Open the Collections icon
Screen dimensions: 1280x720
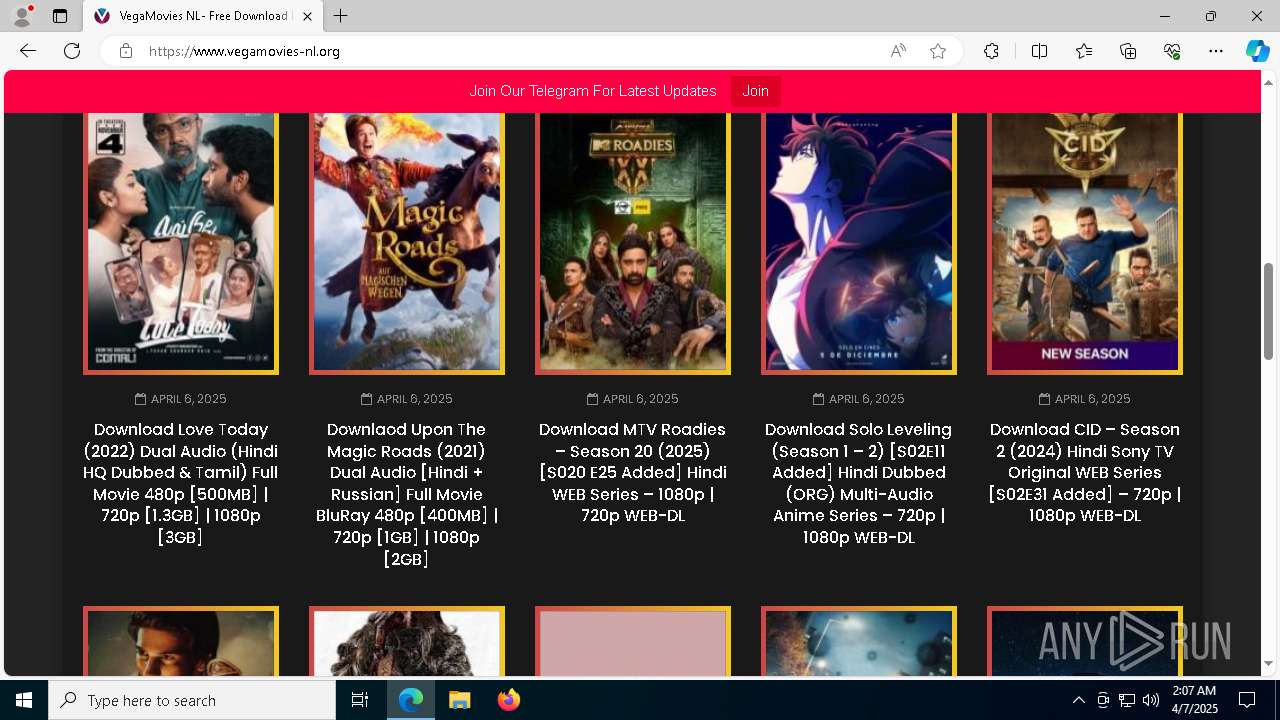[x=1128, y=51]
